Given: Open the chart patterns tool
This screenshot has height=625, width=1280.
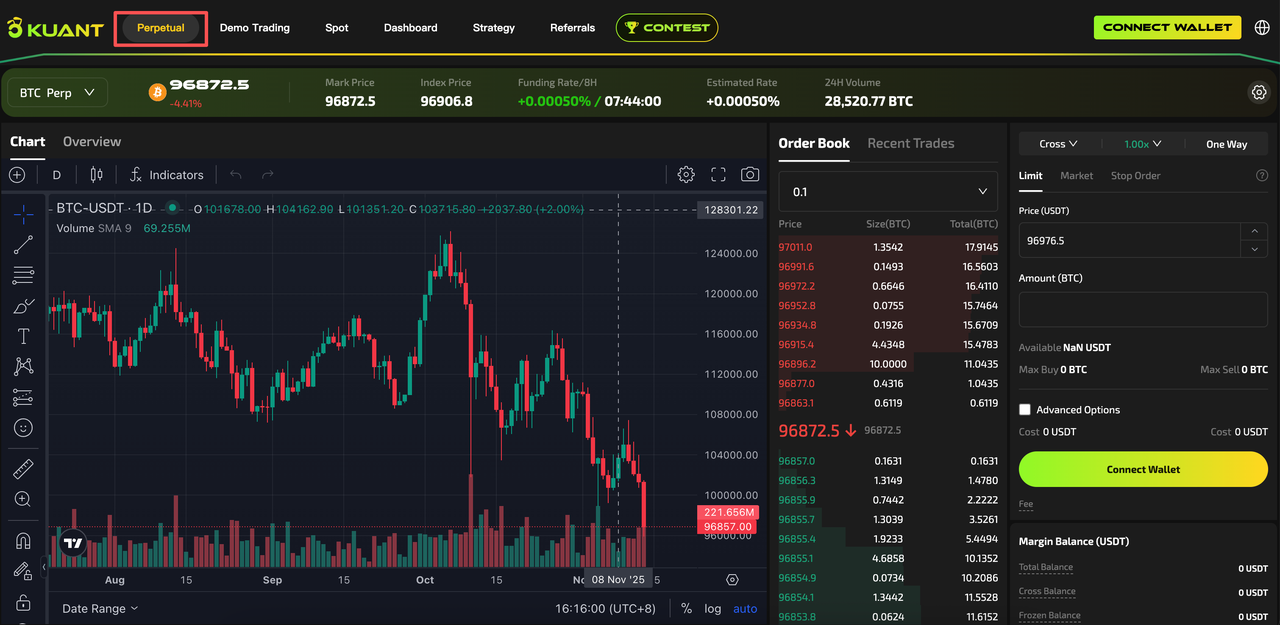Looking at the screenshot, I should 23,367.
